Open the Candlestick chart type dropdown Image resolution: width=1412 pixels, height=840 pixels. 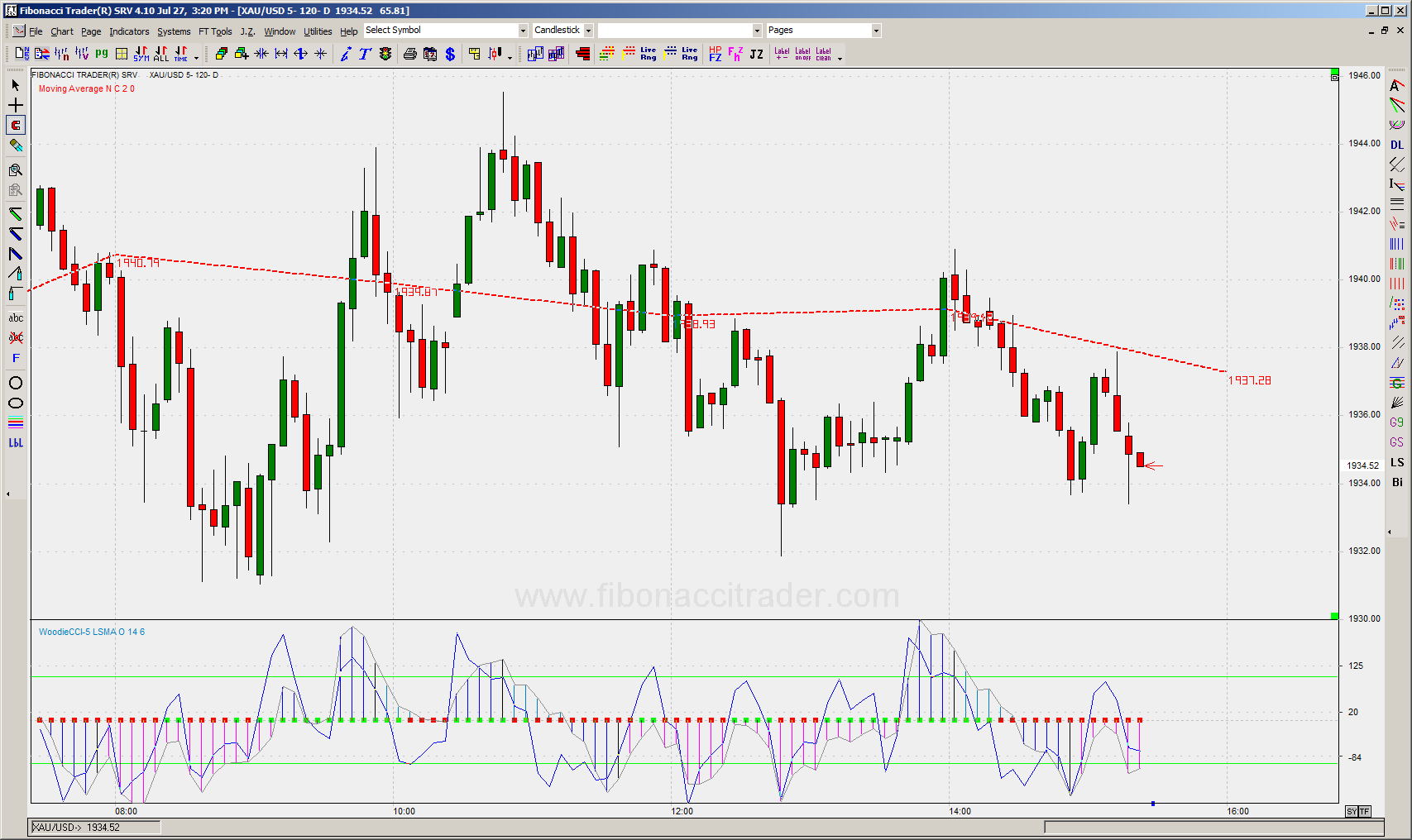point(588,31)
